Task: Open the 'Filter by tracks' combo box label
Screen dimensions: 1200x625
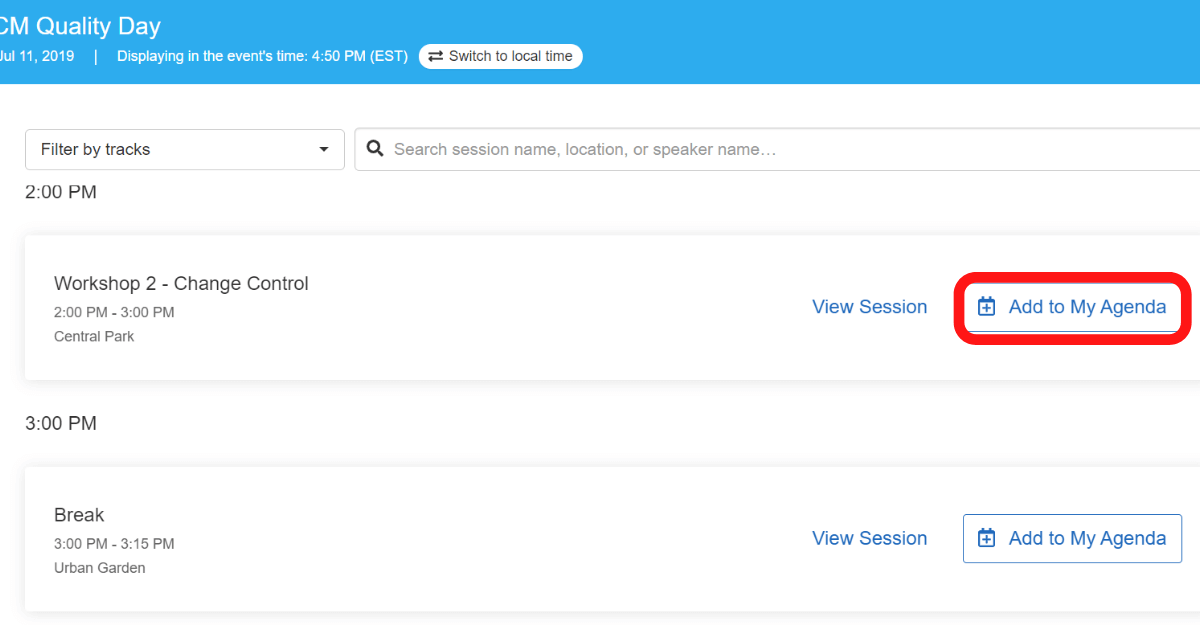Action: tap(95, 150)
